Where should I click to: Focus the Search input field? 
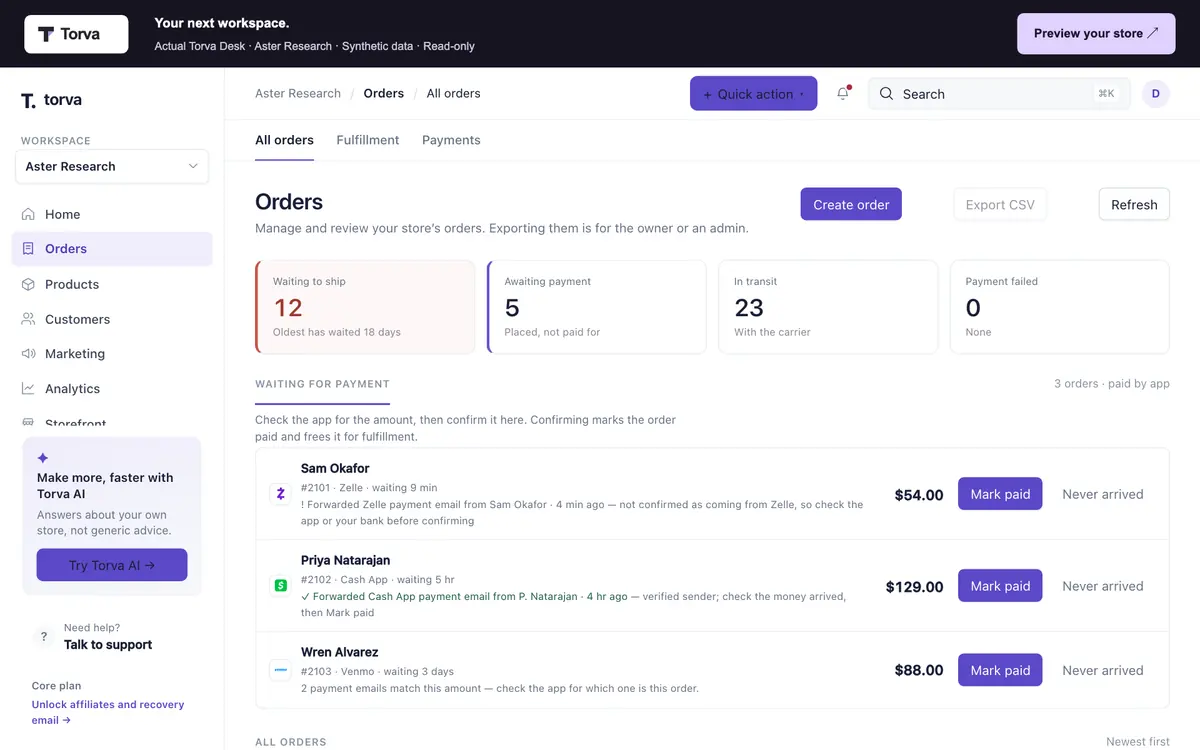point(999,94)
